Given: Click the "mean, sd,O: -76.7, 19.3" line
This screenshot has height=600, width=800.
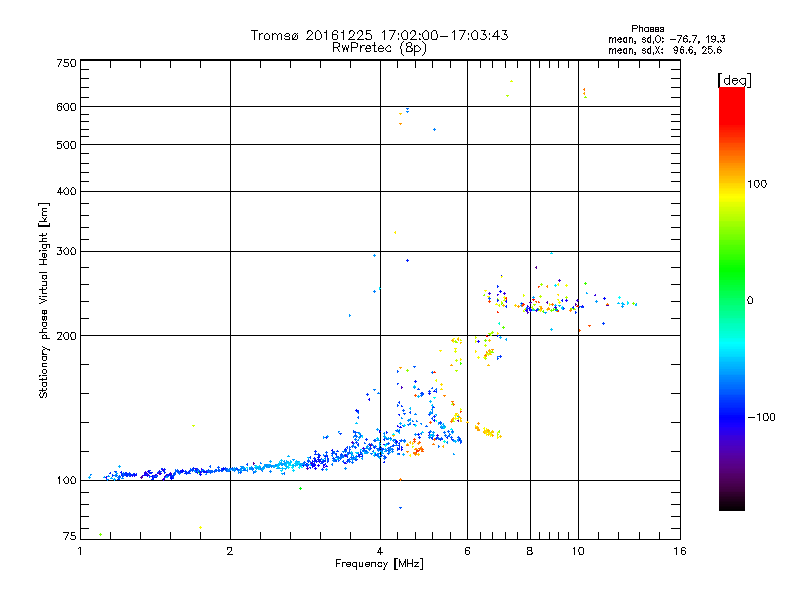Looking at the screenshot, I should point(667,39).
